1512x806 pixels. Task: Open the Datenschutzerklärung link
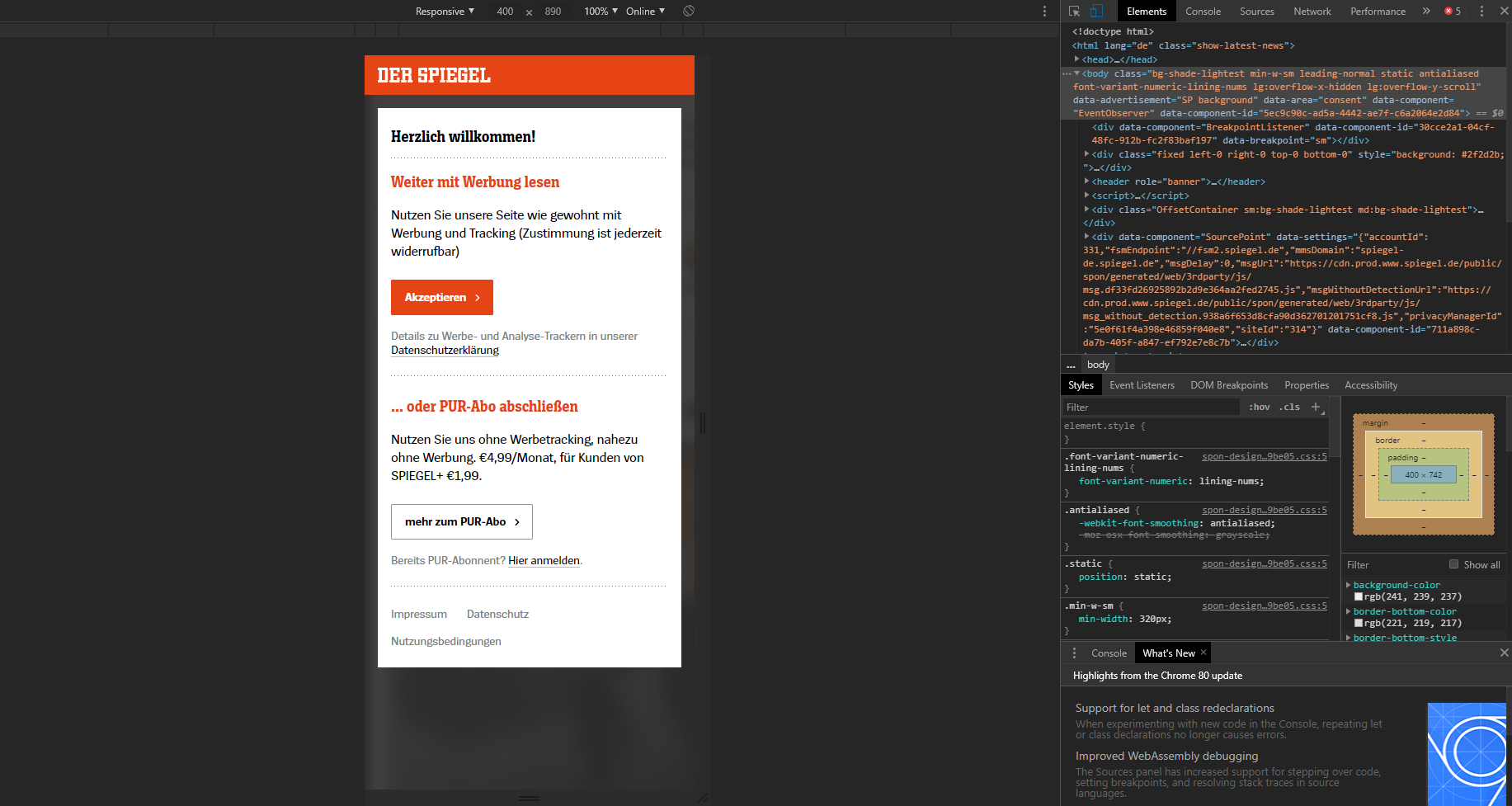(444, 350)
